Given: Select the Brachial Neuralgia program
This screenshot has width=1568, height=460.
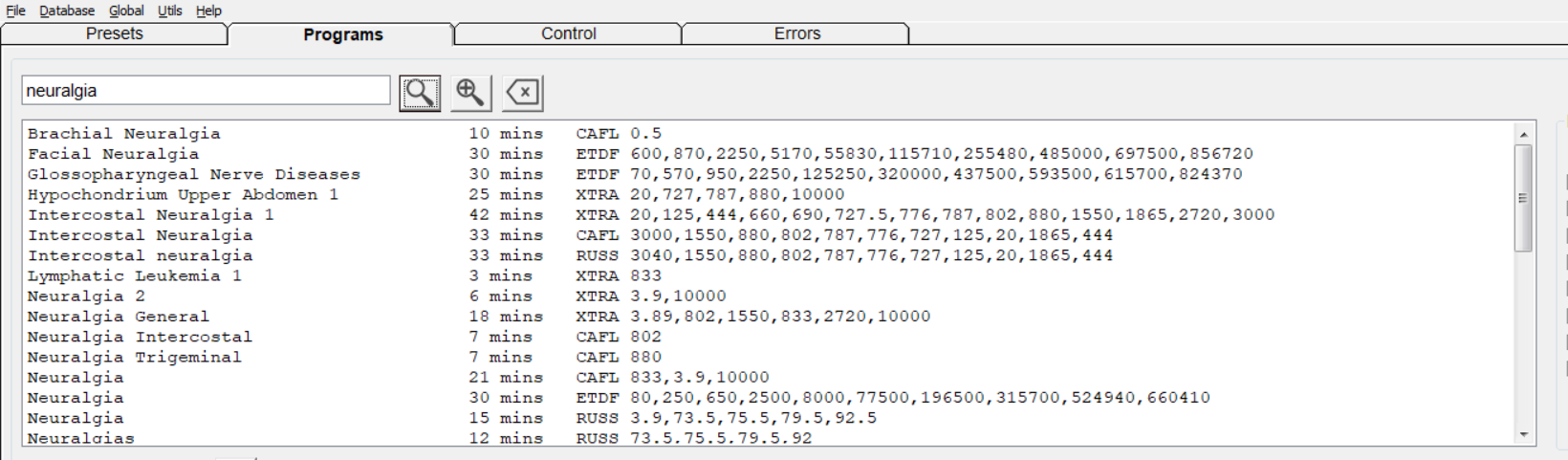Looking at the screenshot, I should coord(124,134).
